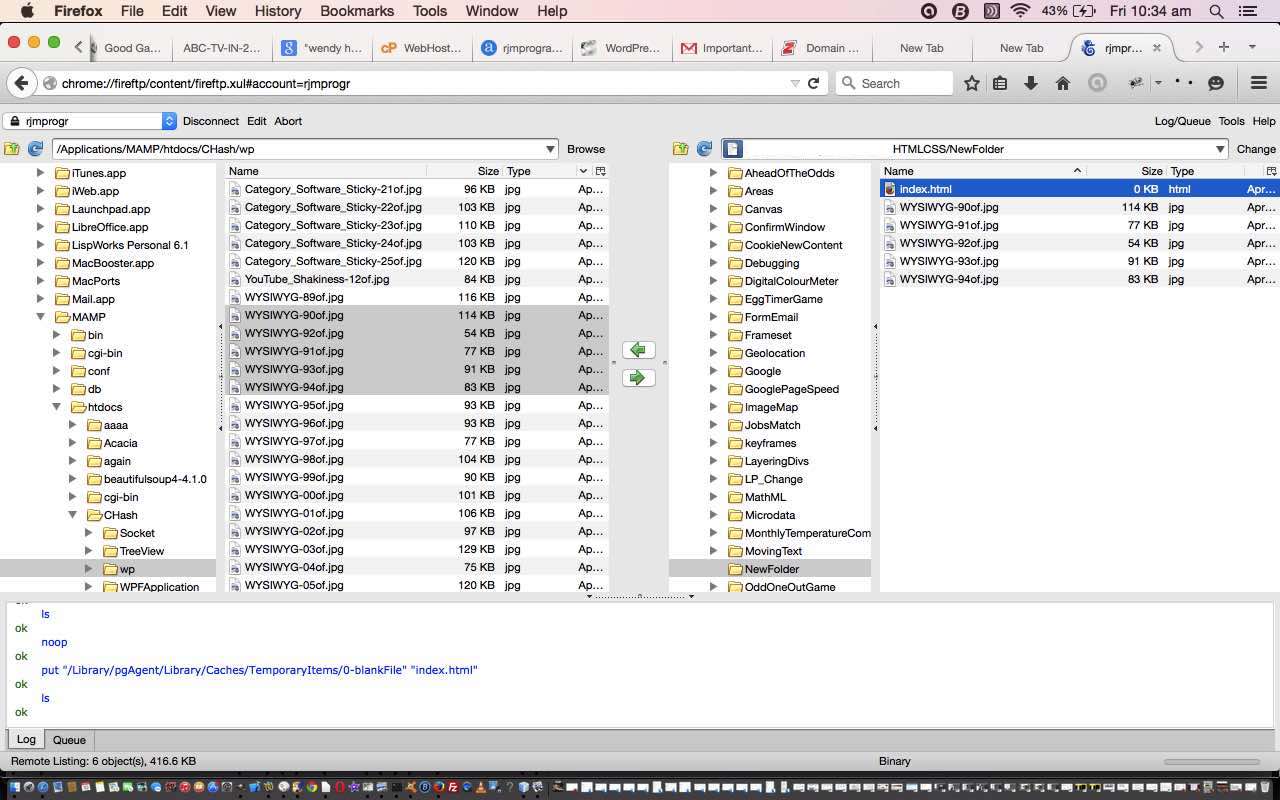Select local file YouTube_Shakiness-12of.jpg
Image resolution: width=1280 pixels, height=800 pixels.
tap(416, 279)
